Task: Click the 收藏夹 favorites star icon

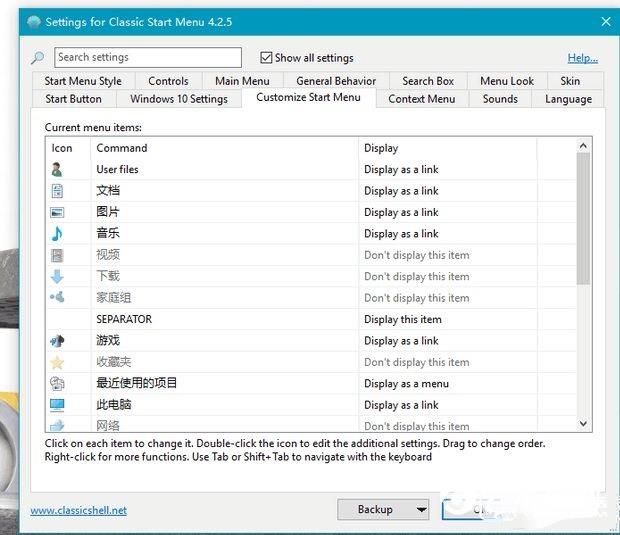Action: [x=57, y=362]
